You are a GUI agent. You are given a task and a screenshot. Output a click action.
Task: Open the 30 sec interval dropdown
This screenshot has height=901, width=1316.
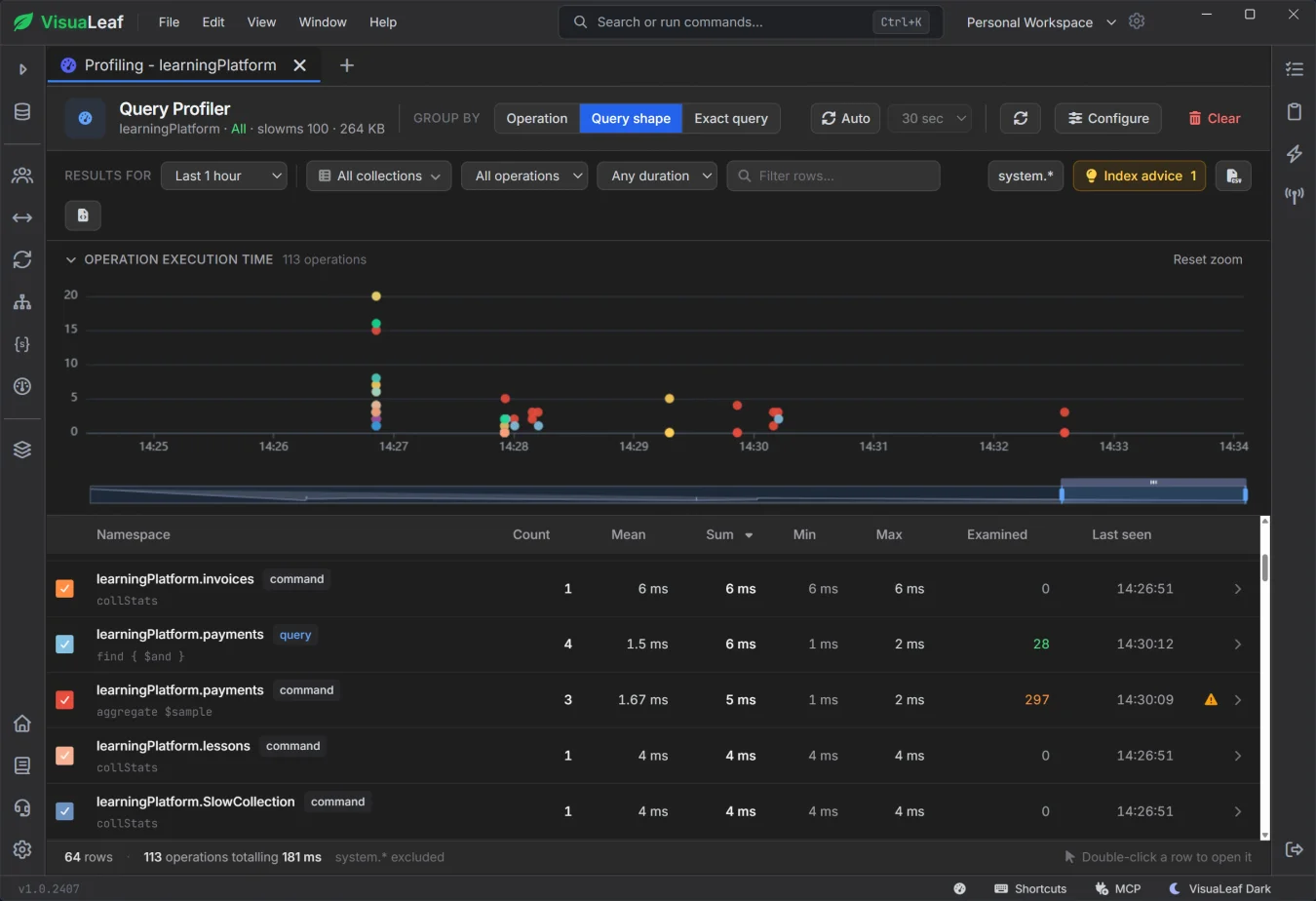[x=930, y=118]
